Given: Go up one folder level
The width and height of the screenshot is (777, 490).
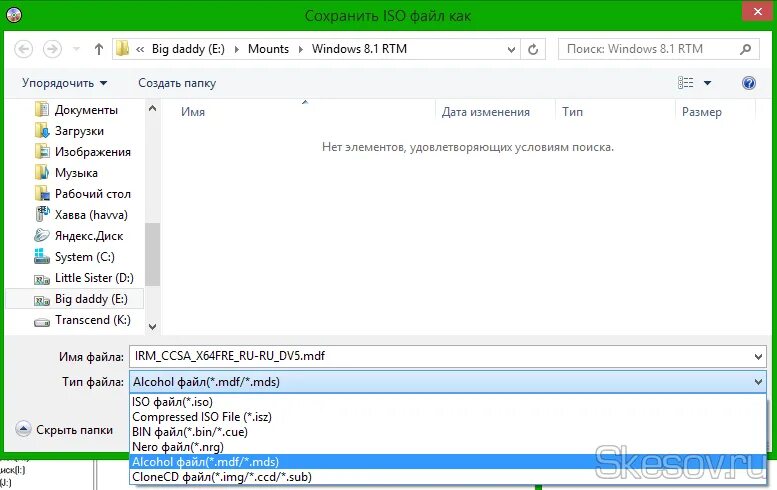Looking at the screenshot, I should click(x=99, y=49).
